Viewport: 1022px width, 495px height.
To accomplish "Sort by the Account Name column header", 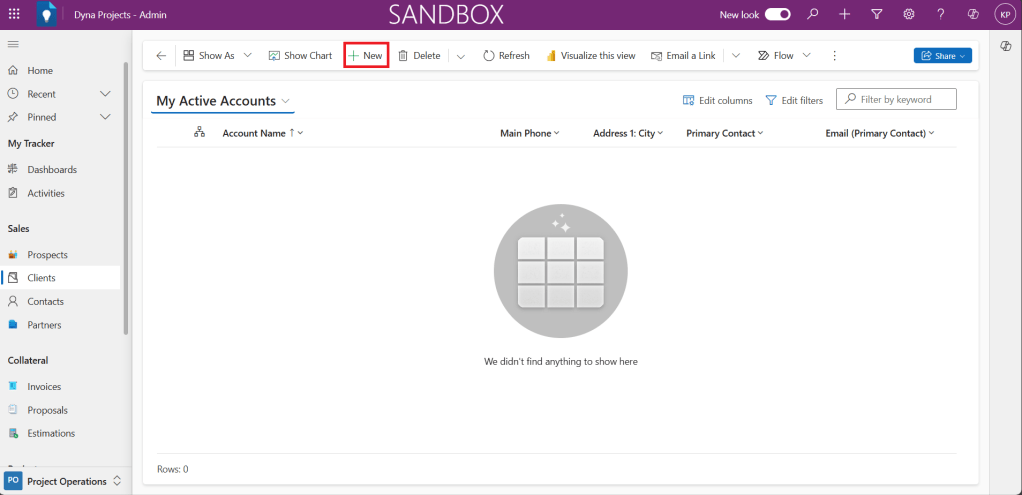I will coord(254,133).
